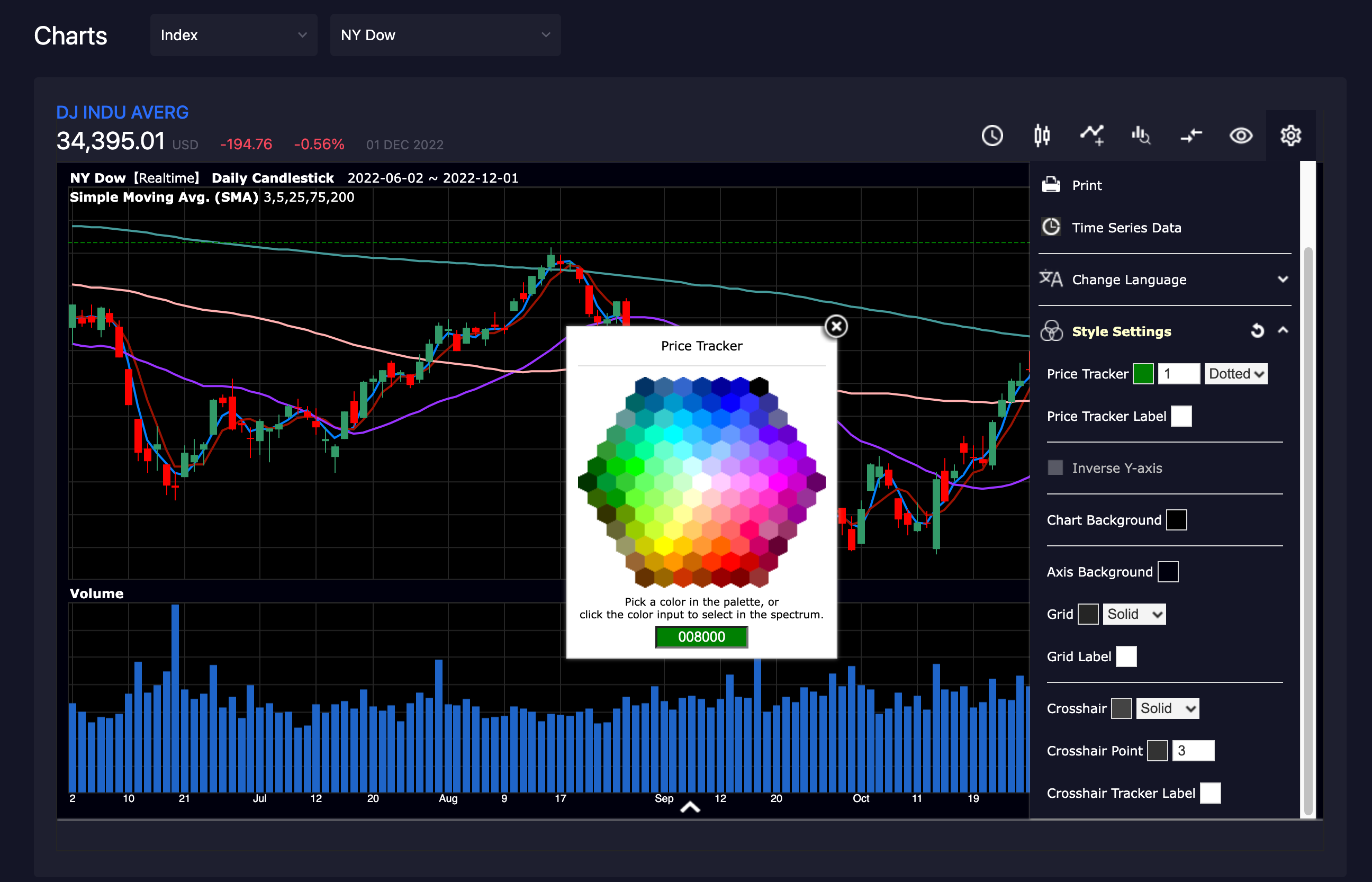Click the Style Settings header
This screenshot has width=1372, height=882.
(1121, 331)
